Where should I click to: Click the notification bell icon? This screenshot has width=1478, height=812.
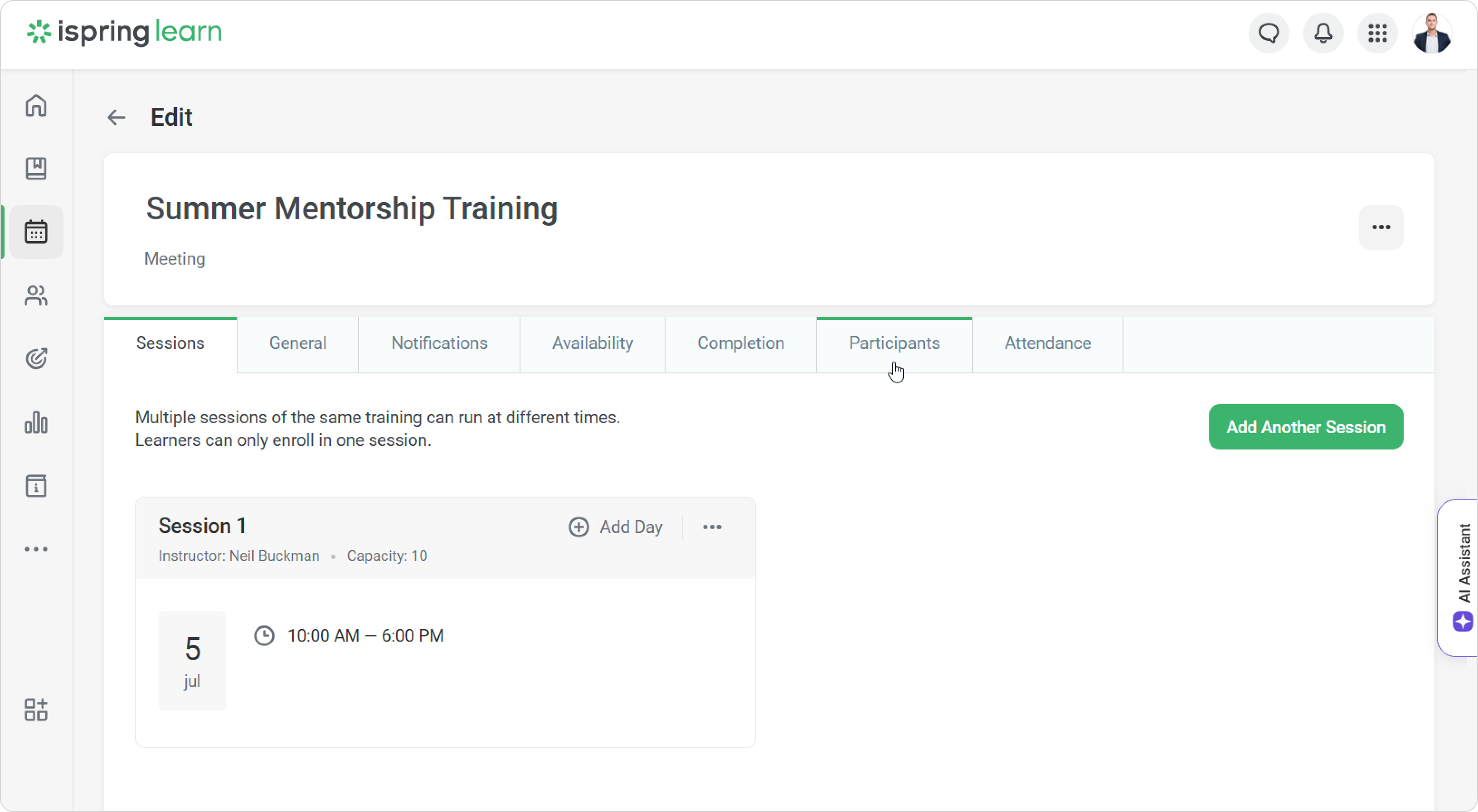coord(1323,33)
